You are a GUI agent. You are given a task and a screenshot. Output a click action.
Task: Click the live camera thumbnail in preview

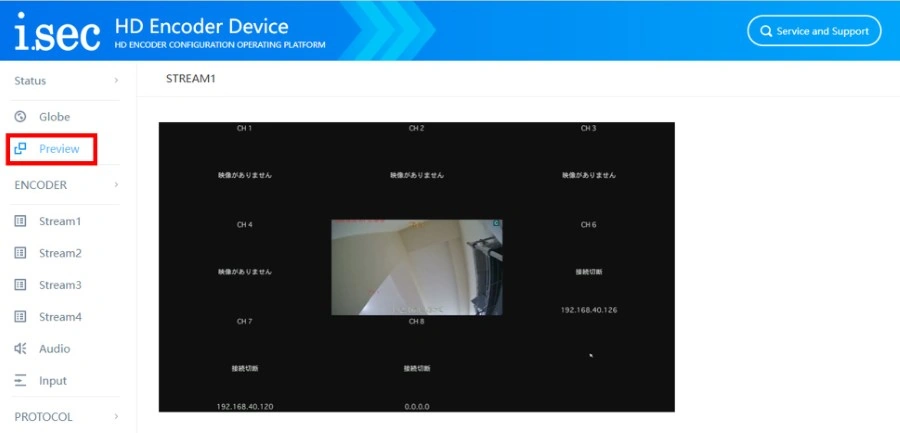click(x=417, y=267)
